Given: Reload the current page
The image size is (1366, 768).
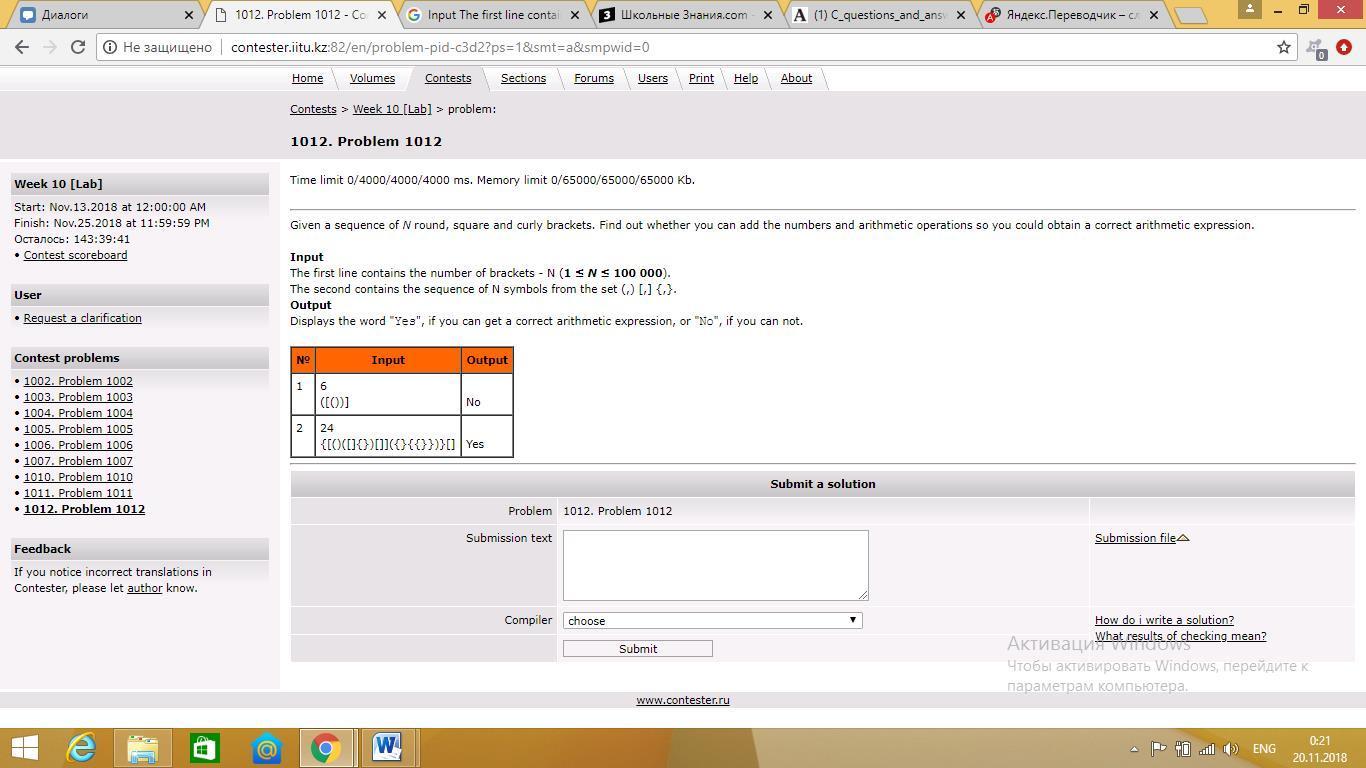Looking at the screenshot, I should [77, 47].
